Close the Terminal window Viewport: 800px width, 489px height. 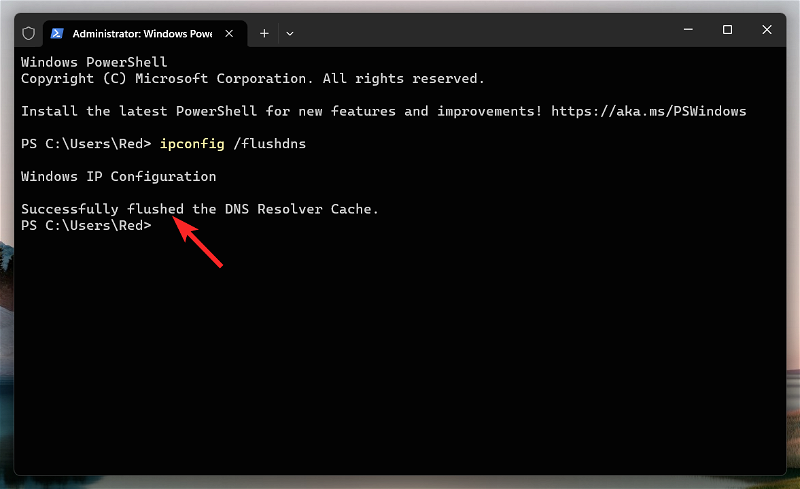click(x=767, y=30)
